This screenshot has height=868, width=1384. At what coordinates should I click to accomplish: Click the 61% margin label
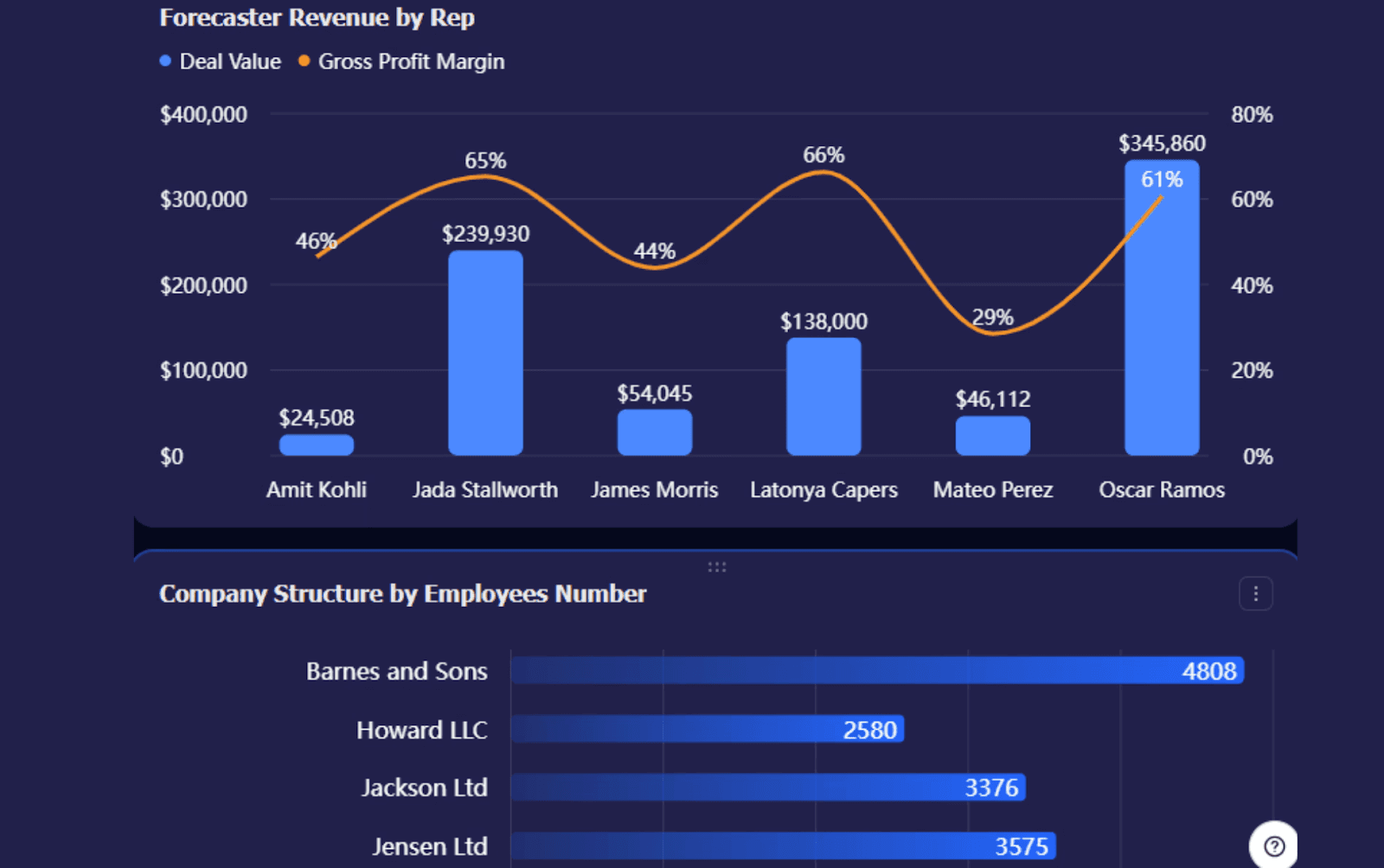[x=1162, y=180]
